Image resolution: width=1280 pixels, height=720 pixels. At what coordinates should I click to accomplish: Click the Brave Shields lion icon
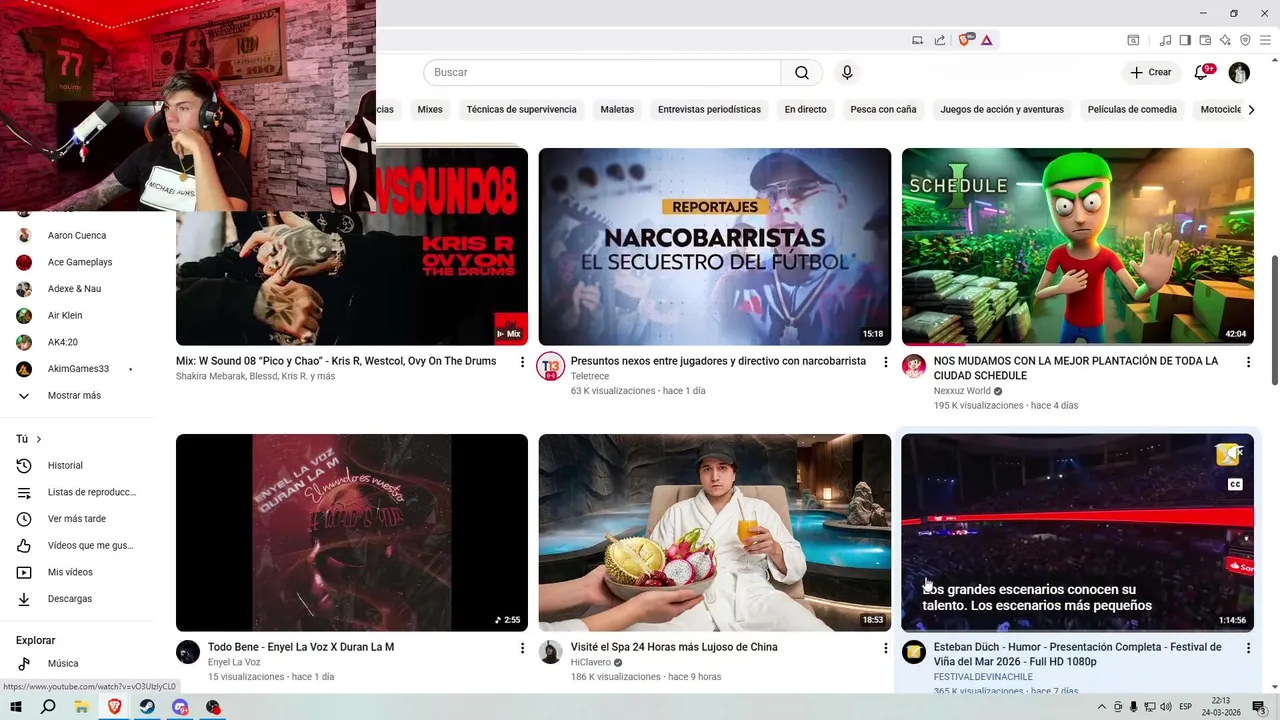pyautogui.click(x=965, y=40)
